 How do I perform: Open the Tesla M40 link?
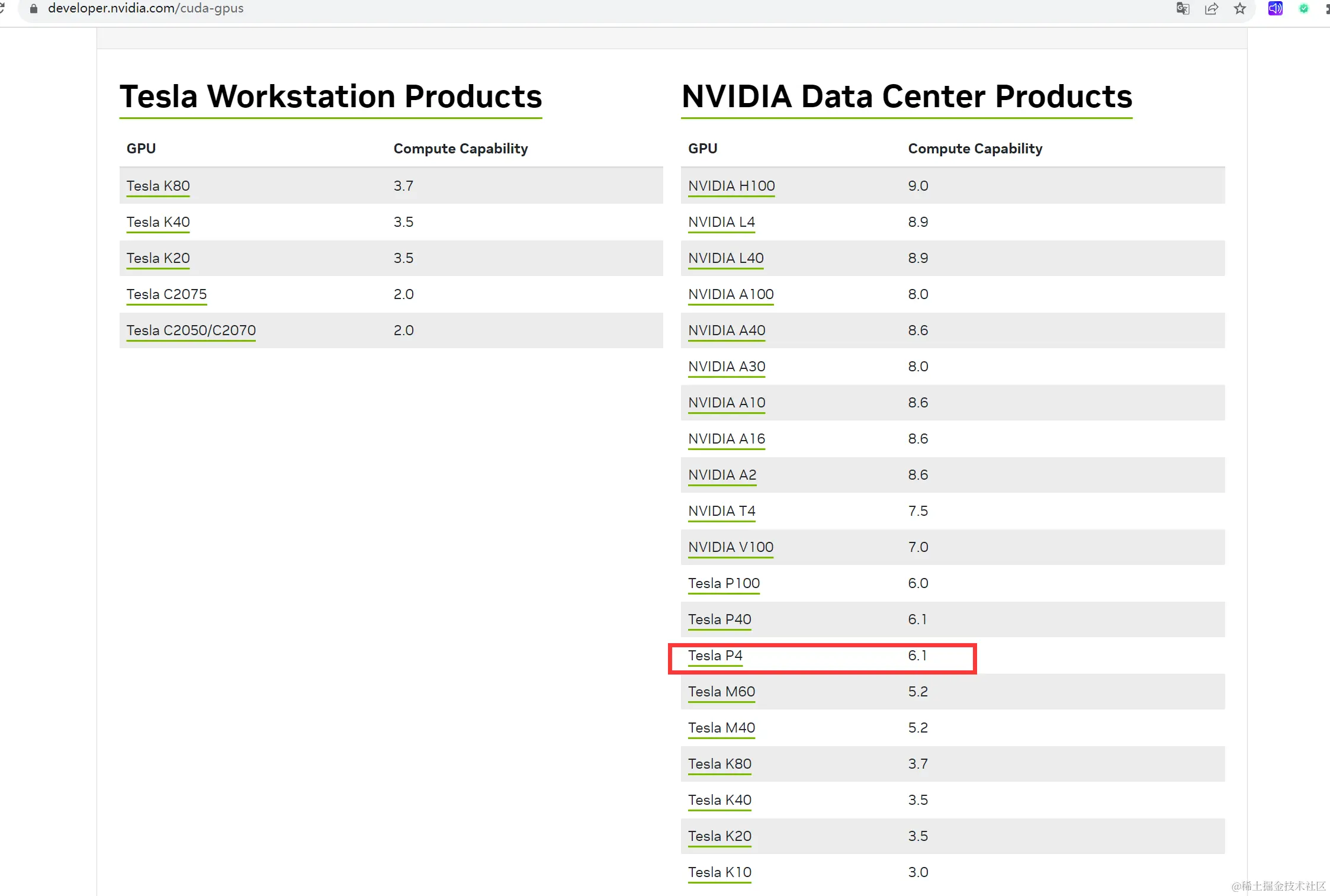pyautogui.click(x=721, y=728)
